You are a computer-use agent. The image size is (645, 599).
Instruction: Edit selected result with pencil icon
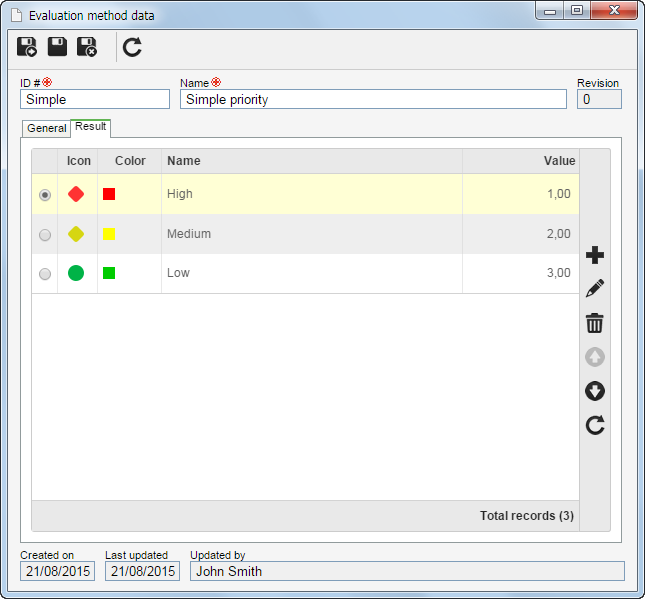[x=595, y=288]
